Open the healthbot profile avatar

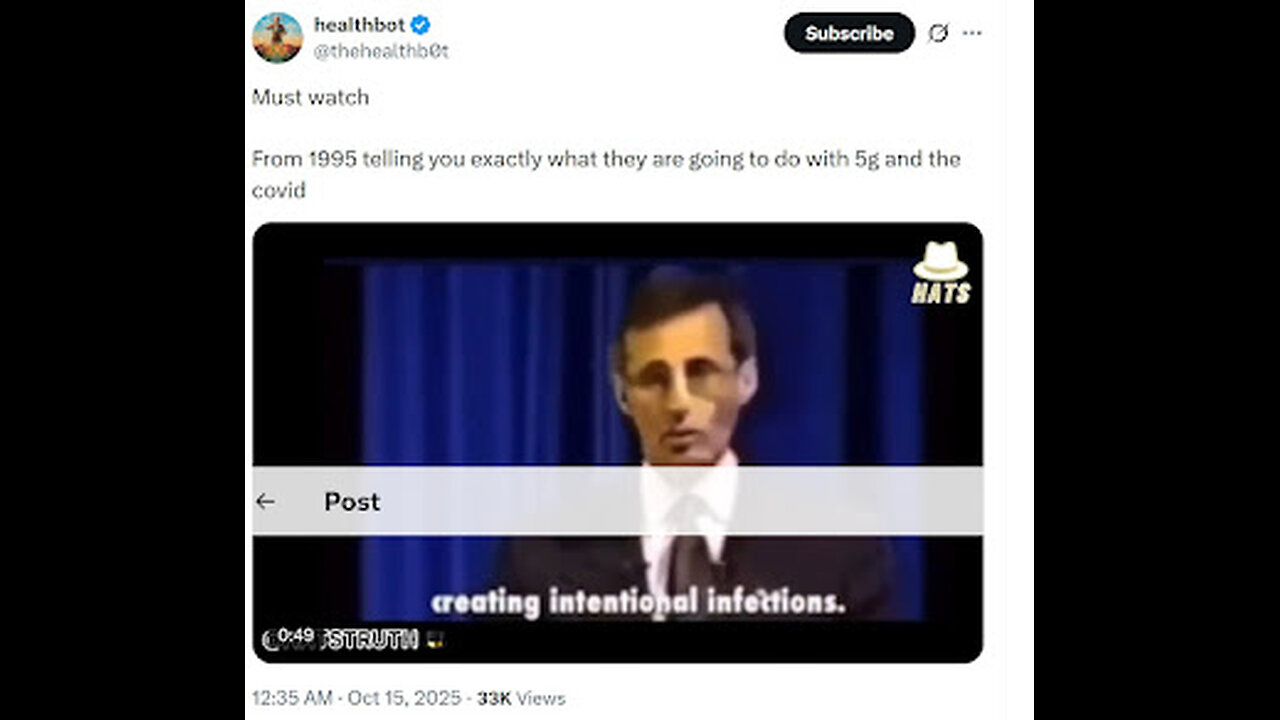(277, 38)
